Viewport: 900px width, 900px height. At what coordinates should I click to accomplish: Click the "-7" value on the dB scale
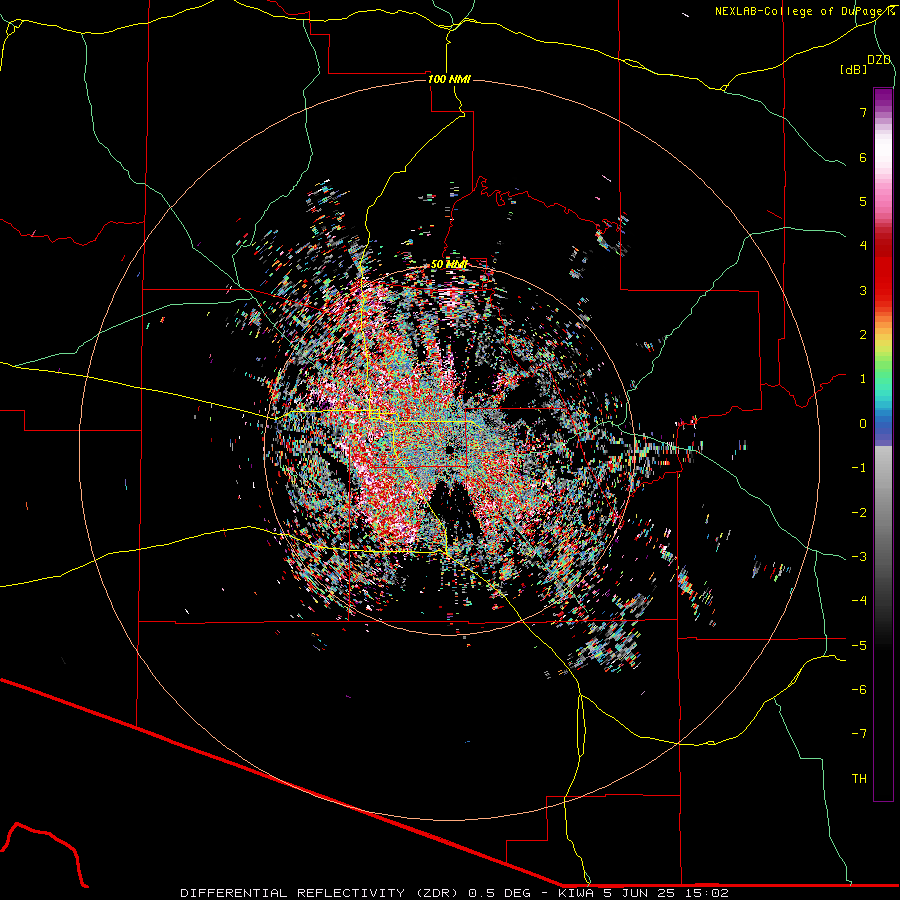[x=859, y=734]
